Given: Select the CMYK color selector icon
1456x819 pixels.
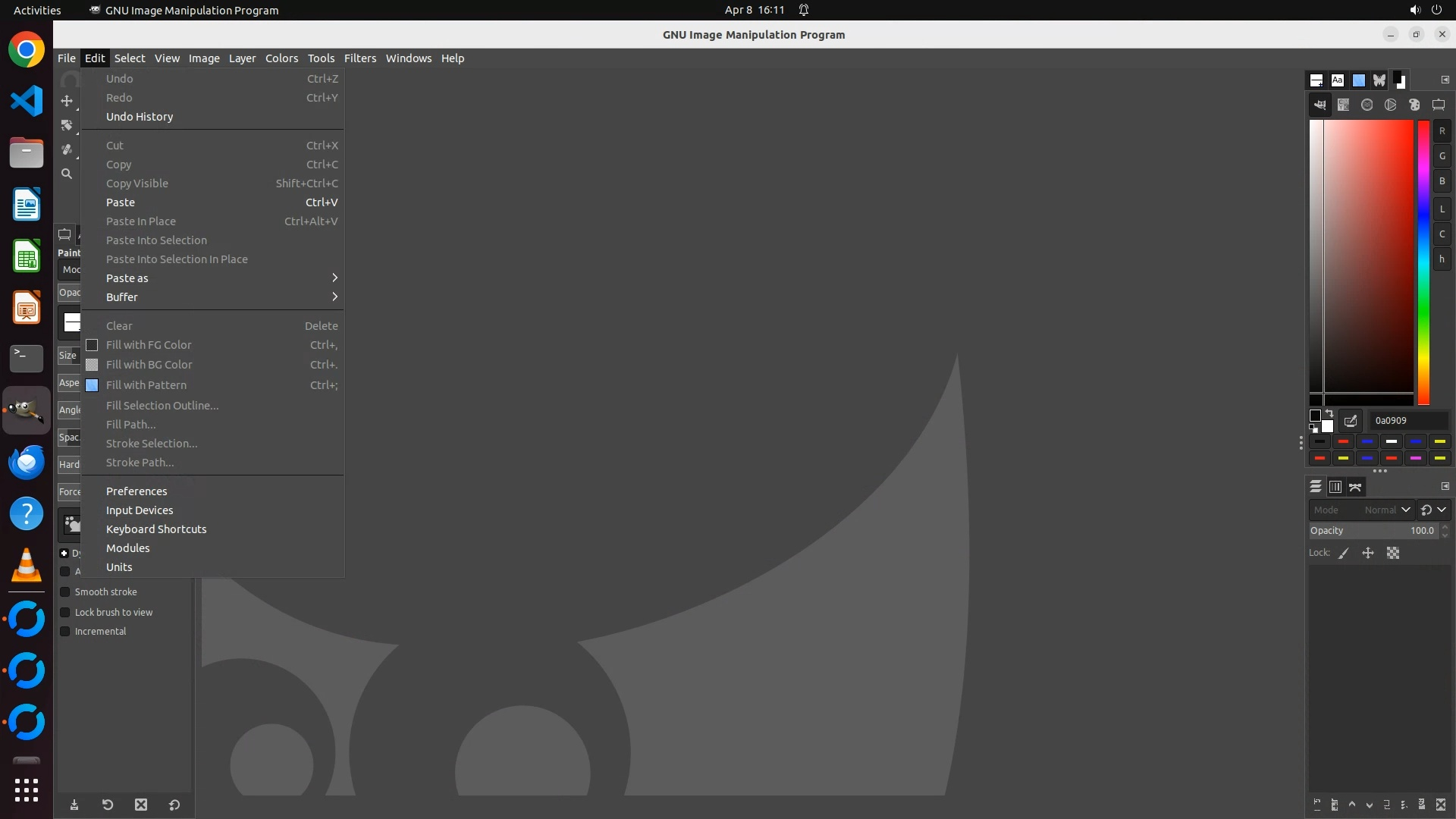Looking at the screenshot, I should [x=1344, y=105].
